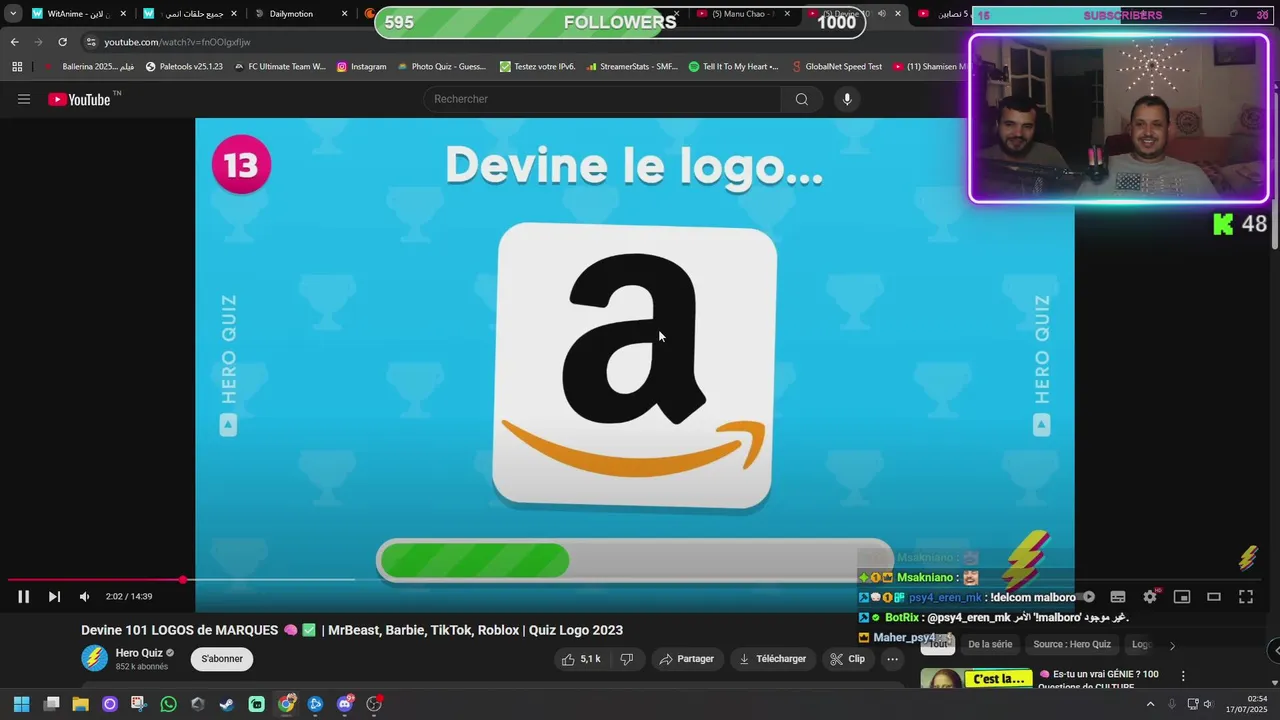Open more actions three-dot menu
This screenshot has height=720, width=1280.
coord(892,659)
